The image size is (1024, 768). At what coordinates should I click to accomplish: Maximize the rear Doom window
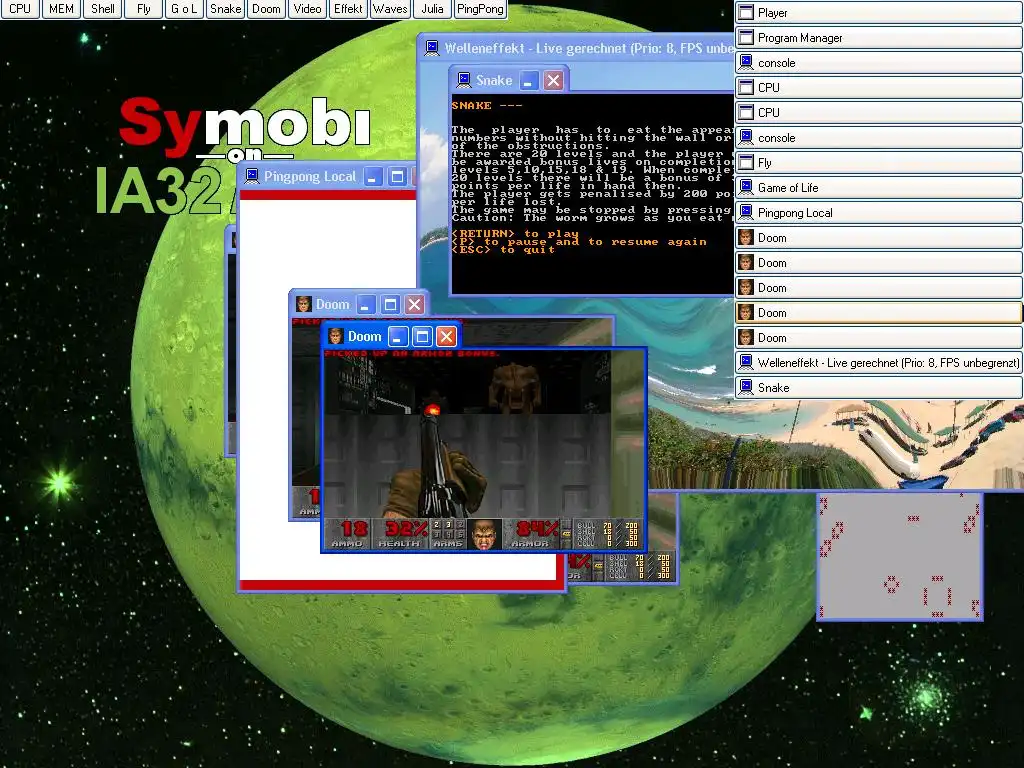391,304
